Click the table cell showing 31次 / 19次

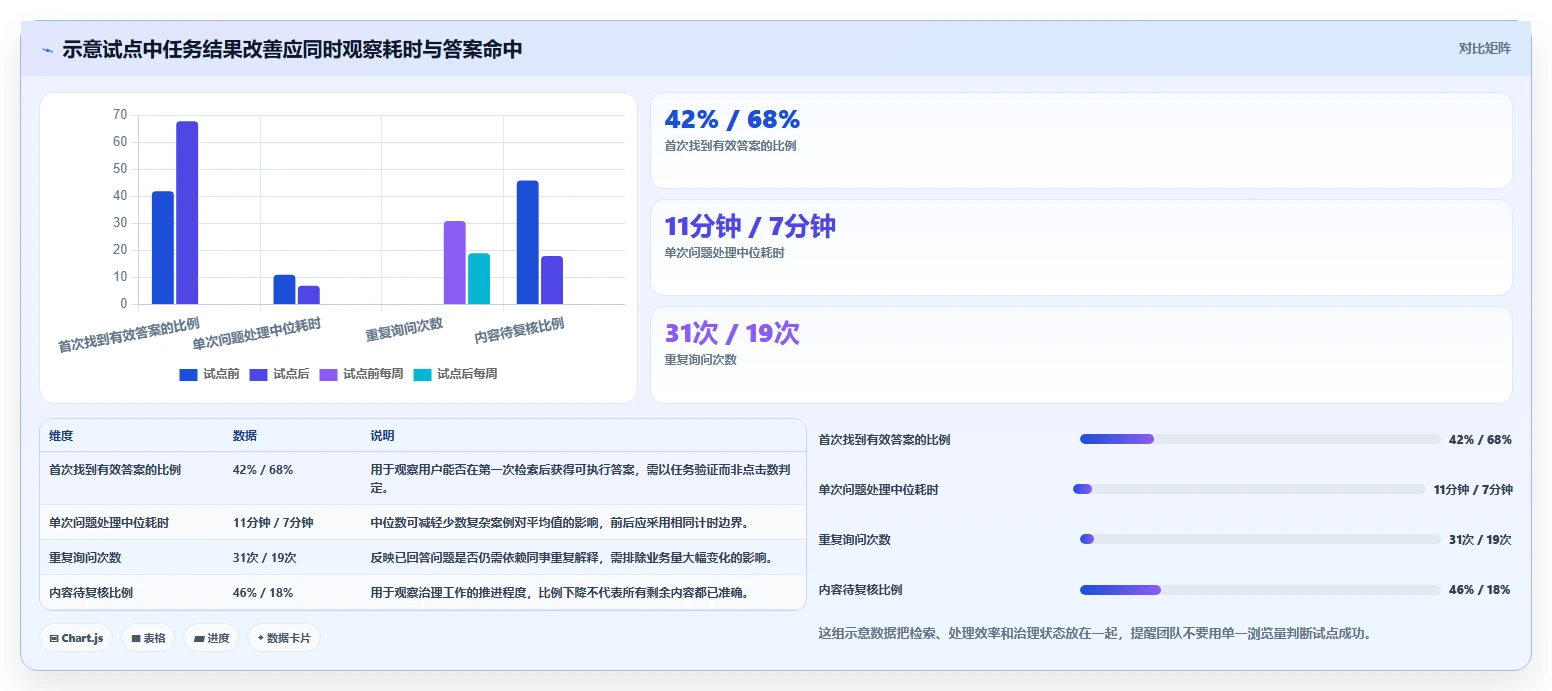pyautogui.click(x=265, y=557)
